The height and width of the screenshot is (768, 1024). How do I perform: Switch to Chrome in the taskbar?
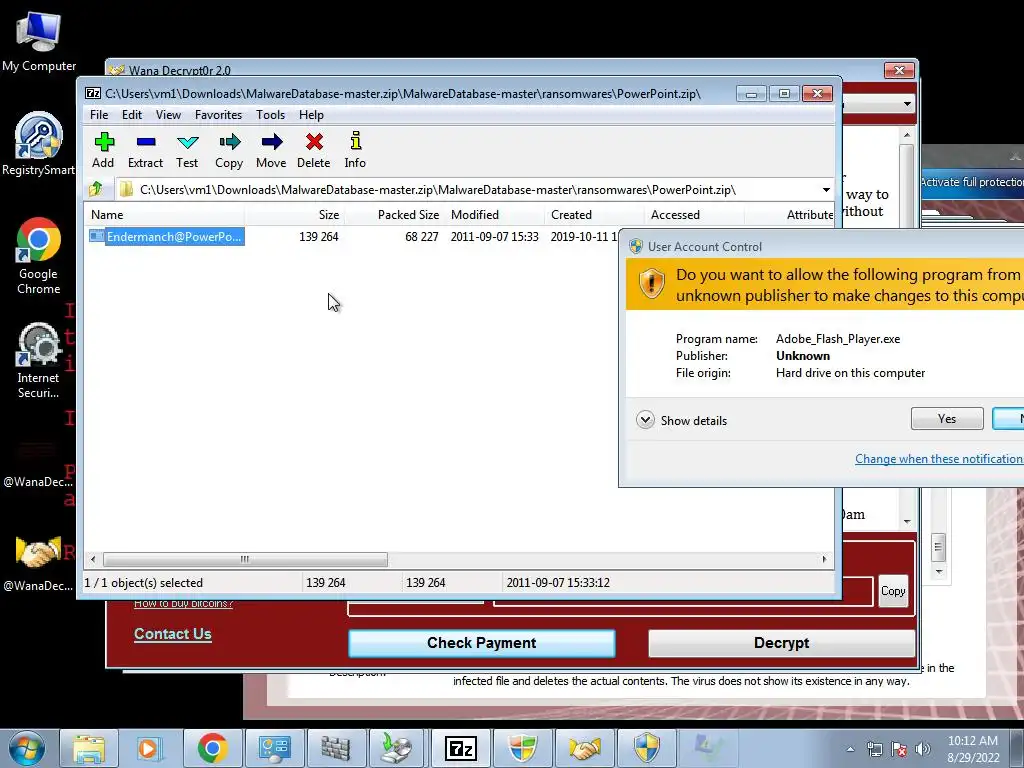click(x=212, y=748)
